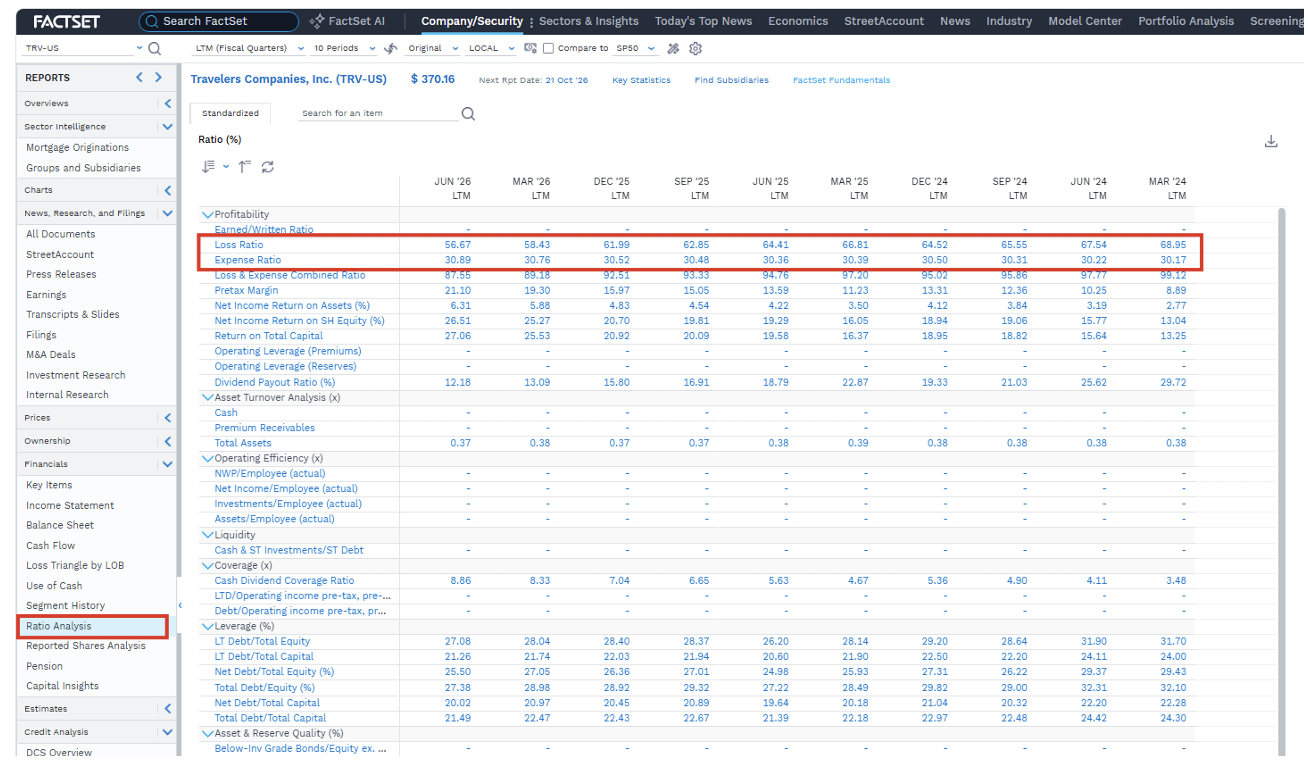Open the Portfolio Analysis tab
This screenshot has width=1308, height=773.
pos(1186,21)
